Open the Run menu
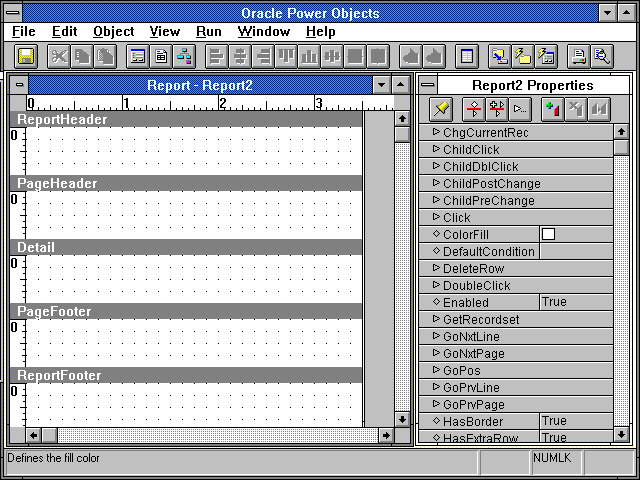This screenshot has height=480, width=640. (208, 31)
